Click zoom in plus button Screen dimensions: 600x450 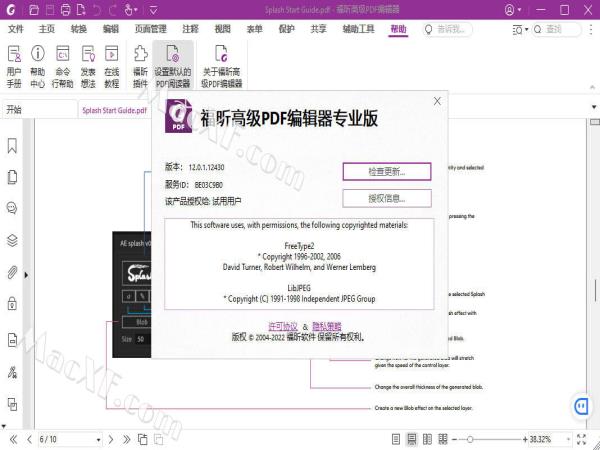[525, 440]
